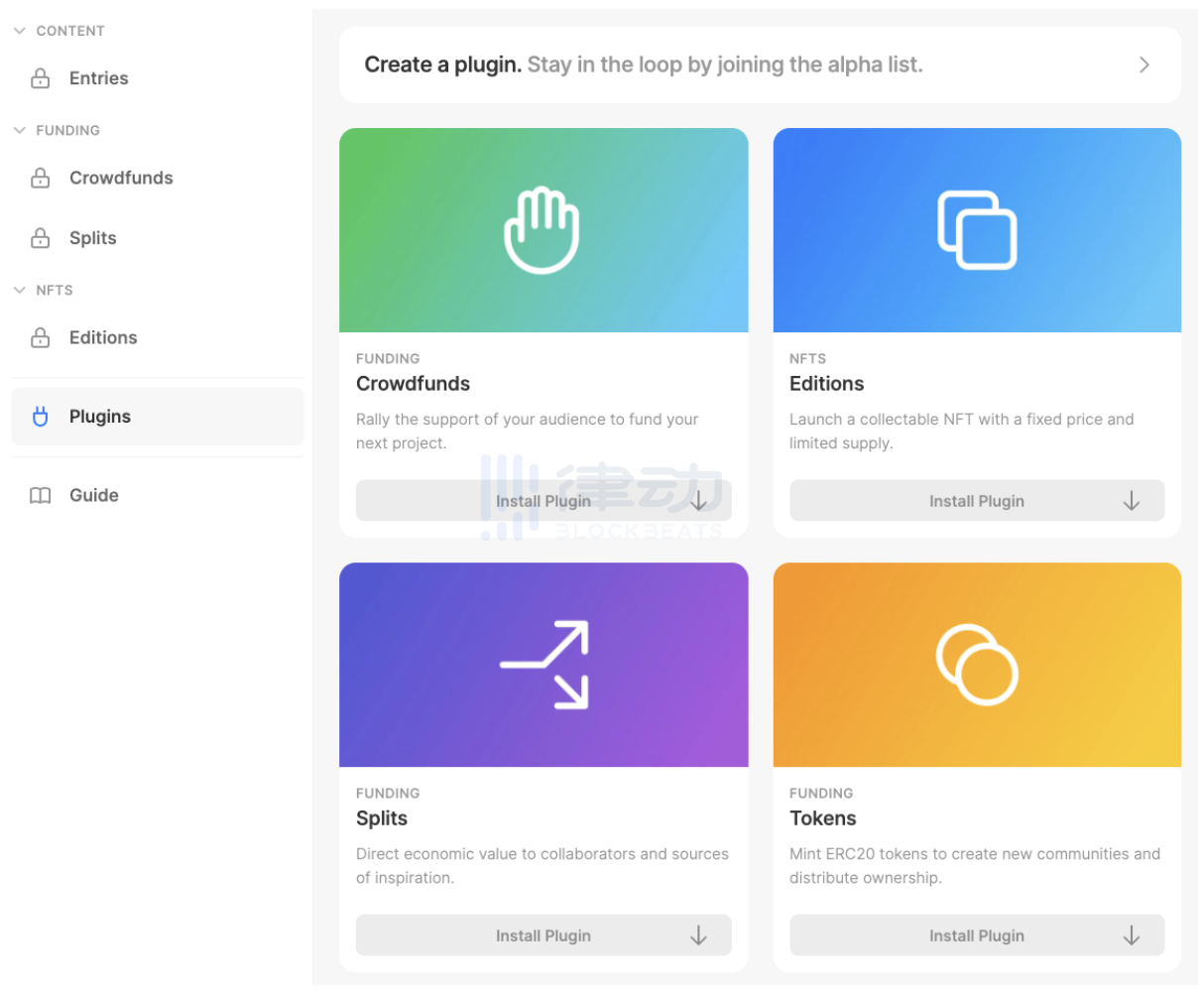1204x996 pixels.
Task: Click the plug icon beside Plugins
Action: click(40, 417)
